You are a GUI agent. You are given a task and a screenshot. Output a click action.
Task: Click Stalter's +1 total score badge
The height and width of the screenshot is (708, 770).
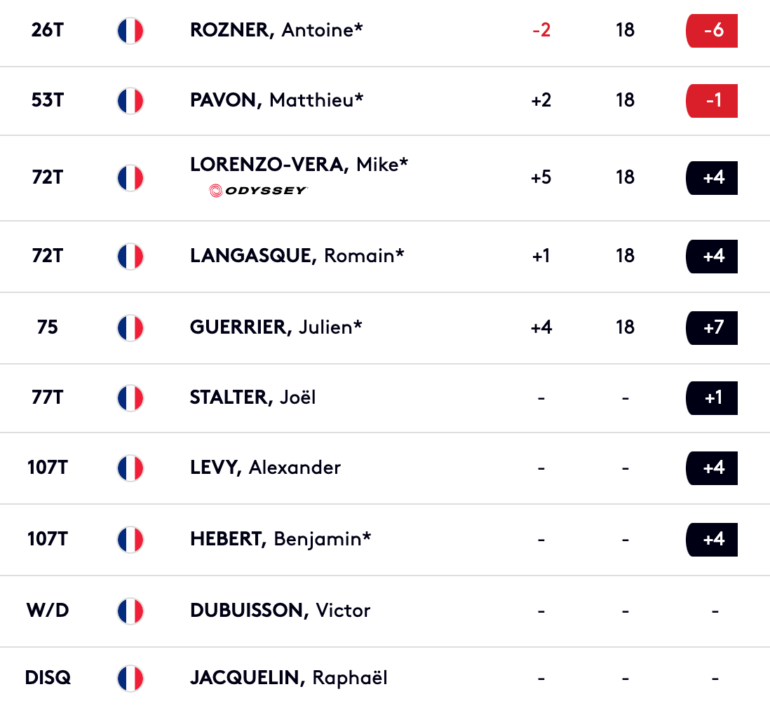pyautogui.click(x=712, y=398)
